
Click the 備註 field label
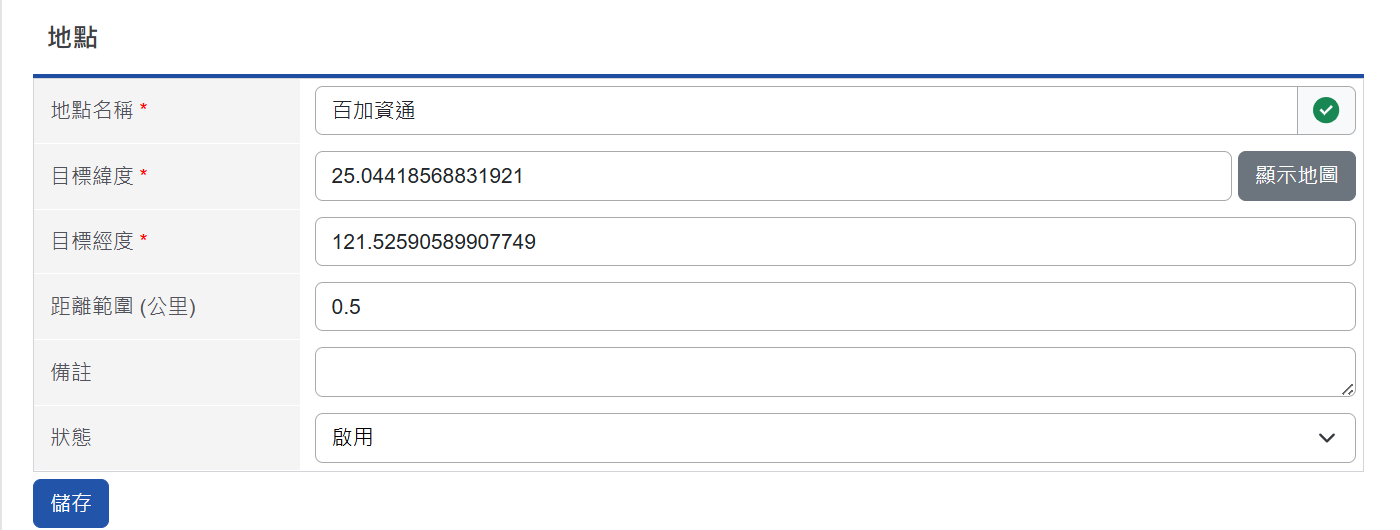point(71,372)
